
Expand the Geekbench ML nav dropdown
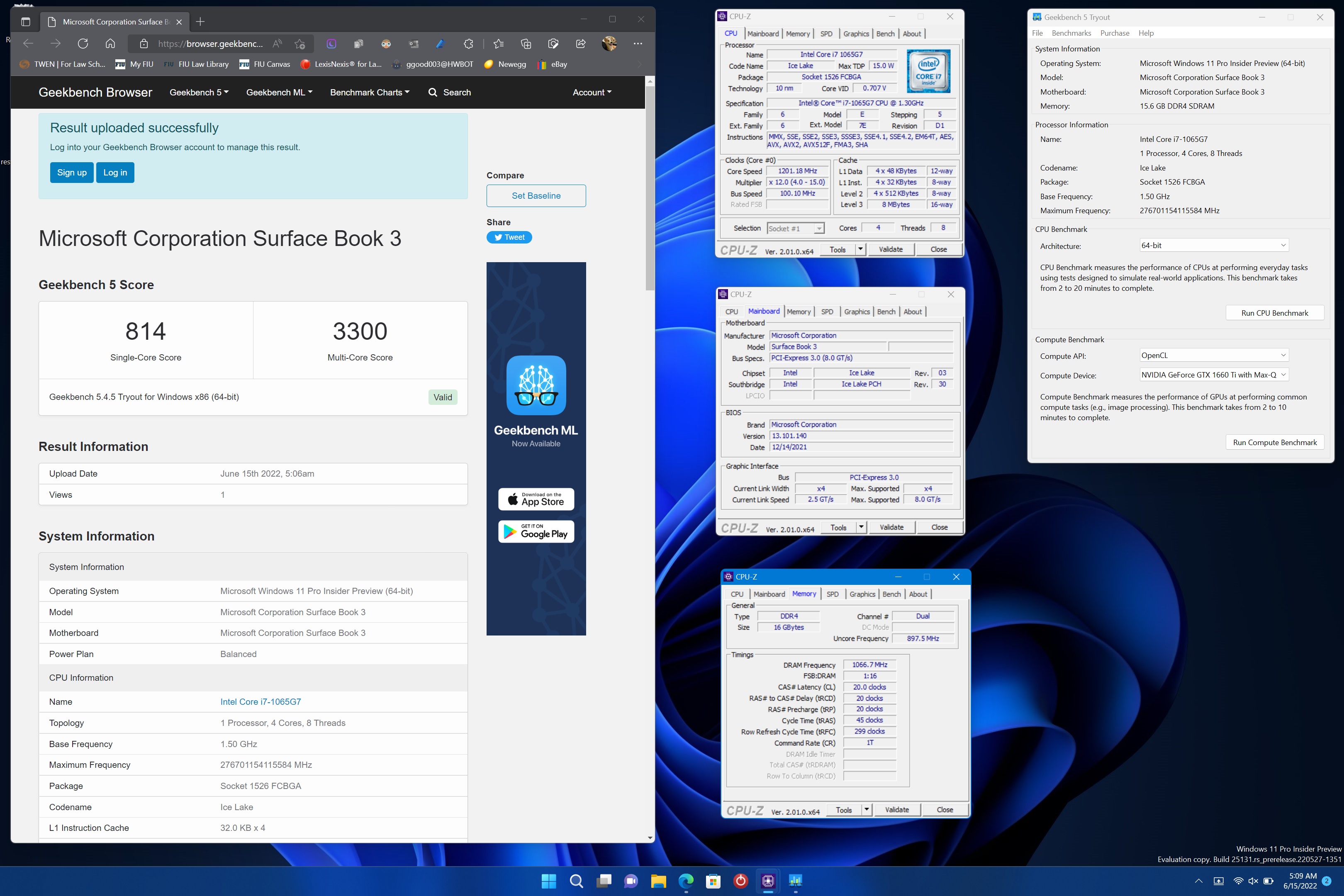tap(279, 92)
